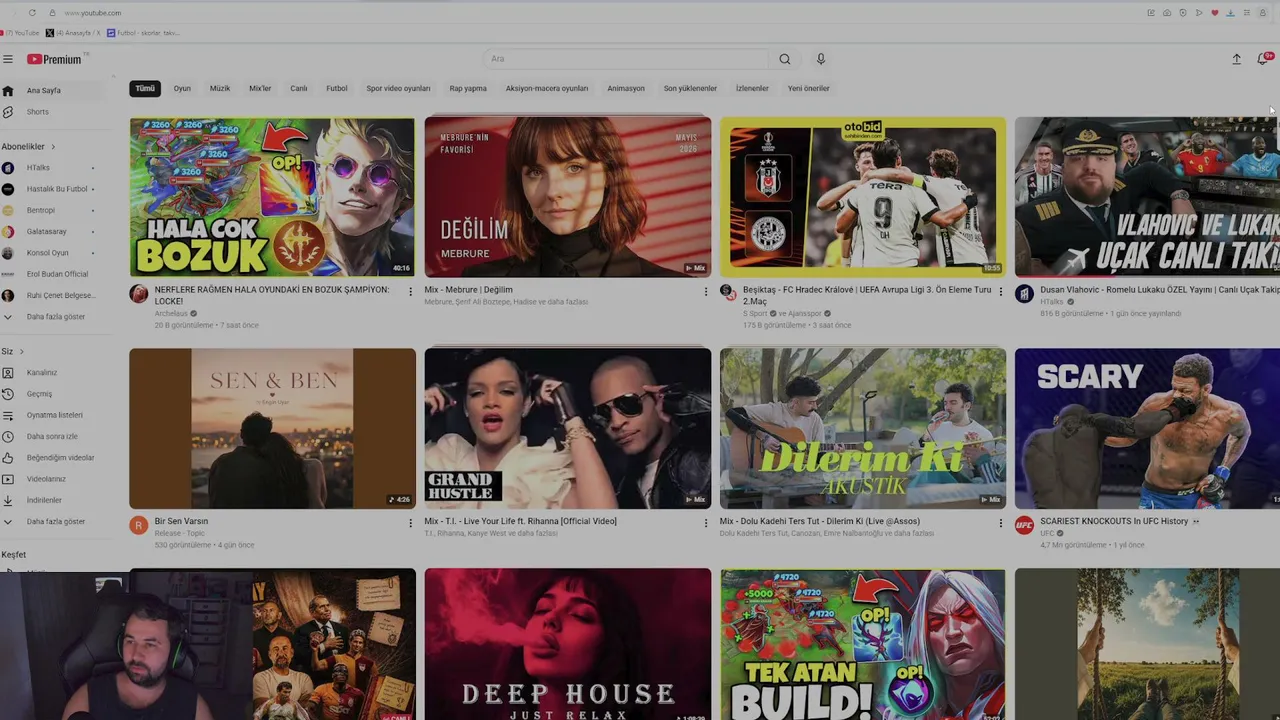Expand the Siz section chevron
The width and height of the screenshot is (1280, 720).
click(21, 352)
